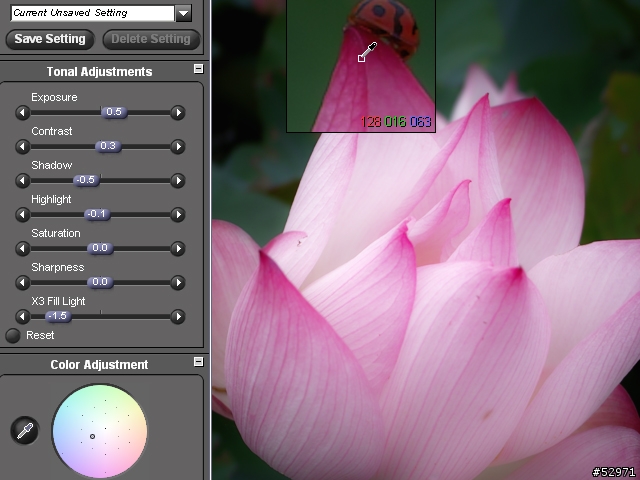
Task: Click the magnified loupe preview of the ladybug
Action: tap(361, 65)
